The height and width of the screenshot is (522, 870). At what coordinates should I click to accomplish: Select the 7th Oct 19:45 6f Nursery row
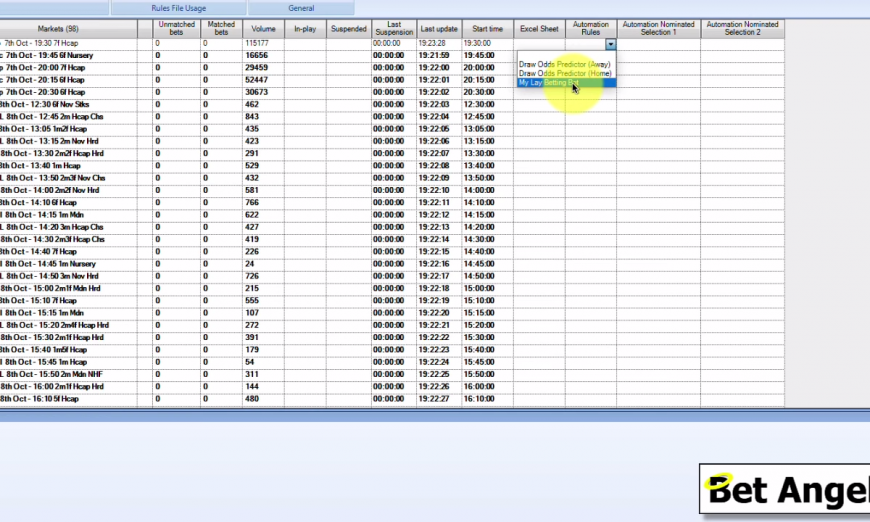click(x=48, y=55)
